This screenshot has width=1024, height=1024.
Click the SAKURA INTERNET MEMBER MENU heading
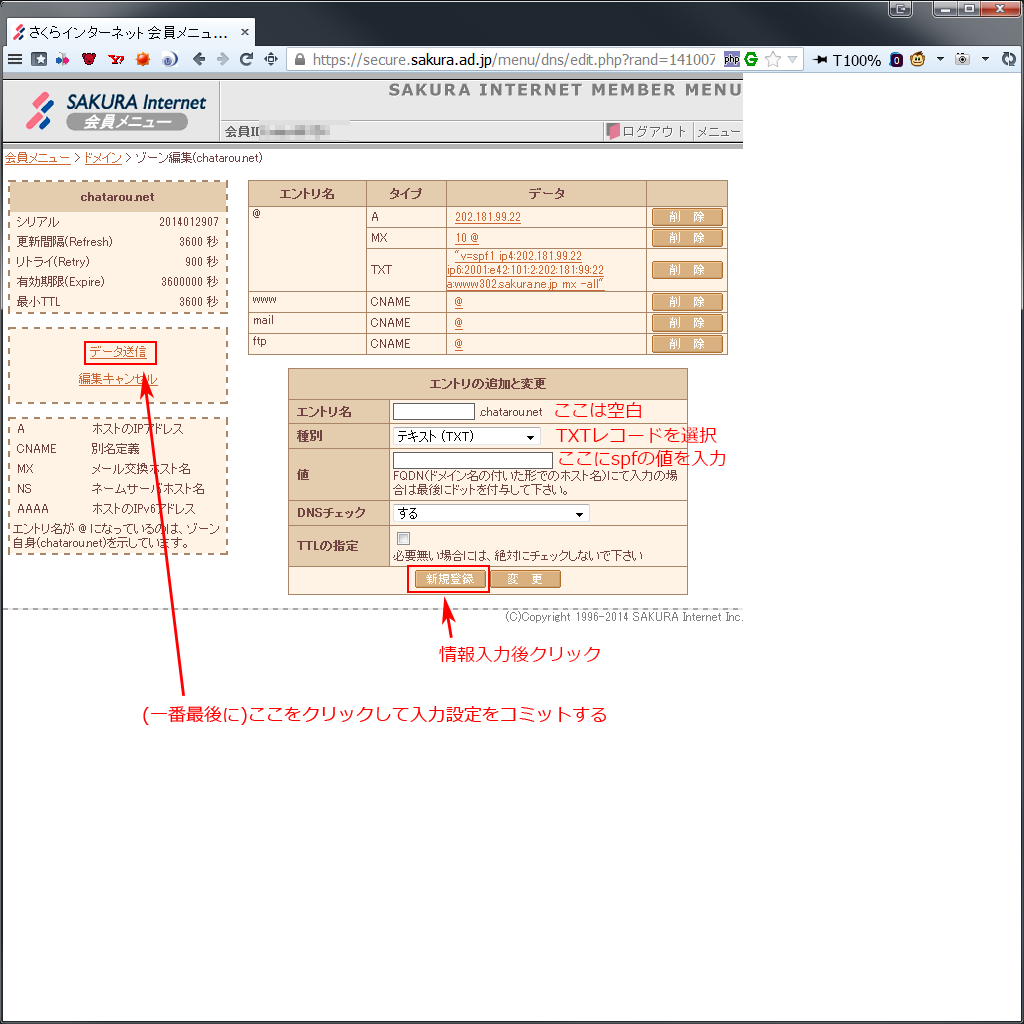point(565,90)
